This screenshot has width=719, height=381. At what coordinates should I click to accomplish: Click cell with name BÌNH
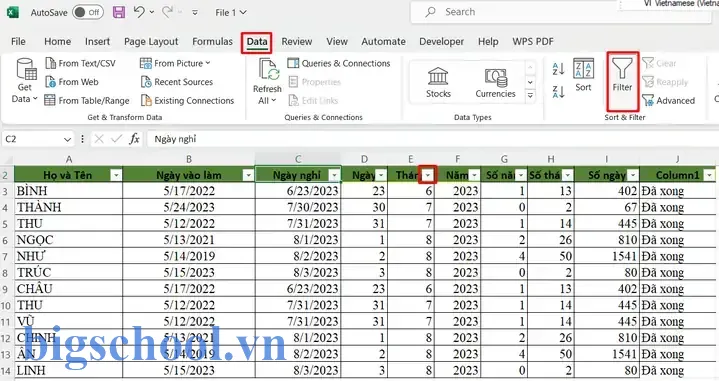68,191
